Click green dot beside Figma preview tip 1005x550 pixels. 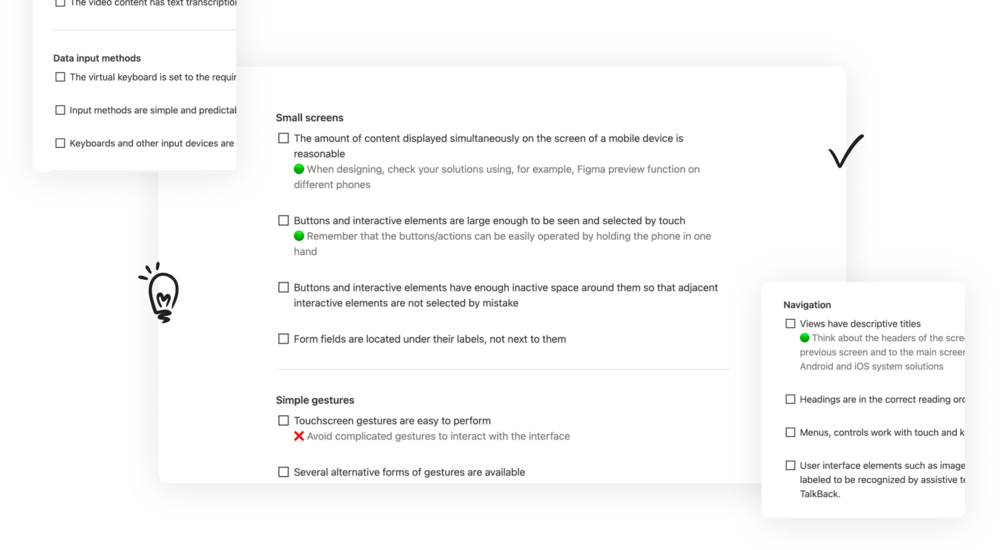coord(299,169)
